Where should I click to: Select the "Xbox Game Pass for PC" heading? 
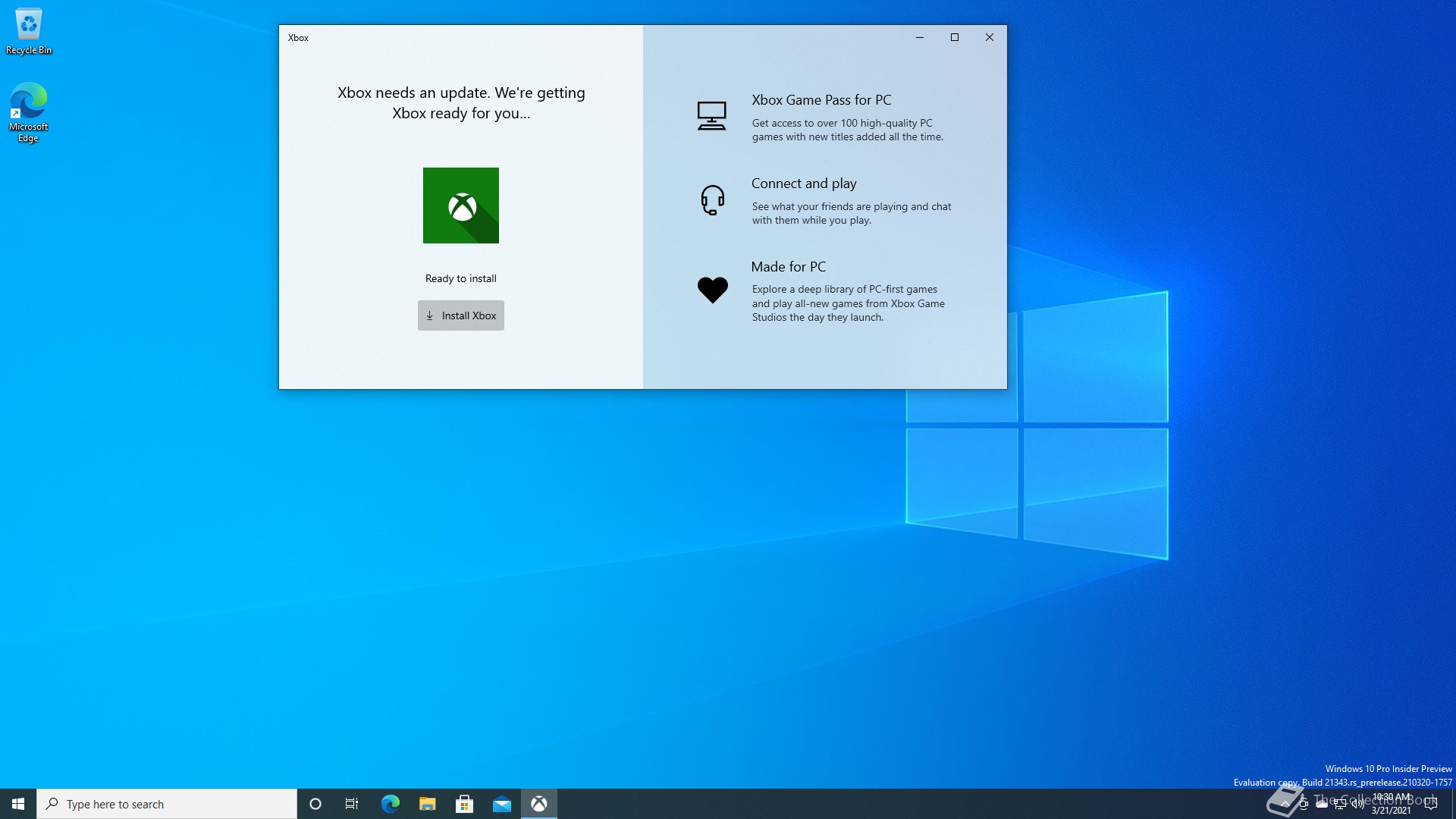821,100
